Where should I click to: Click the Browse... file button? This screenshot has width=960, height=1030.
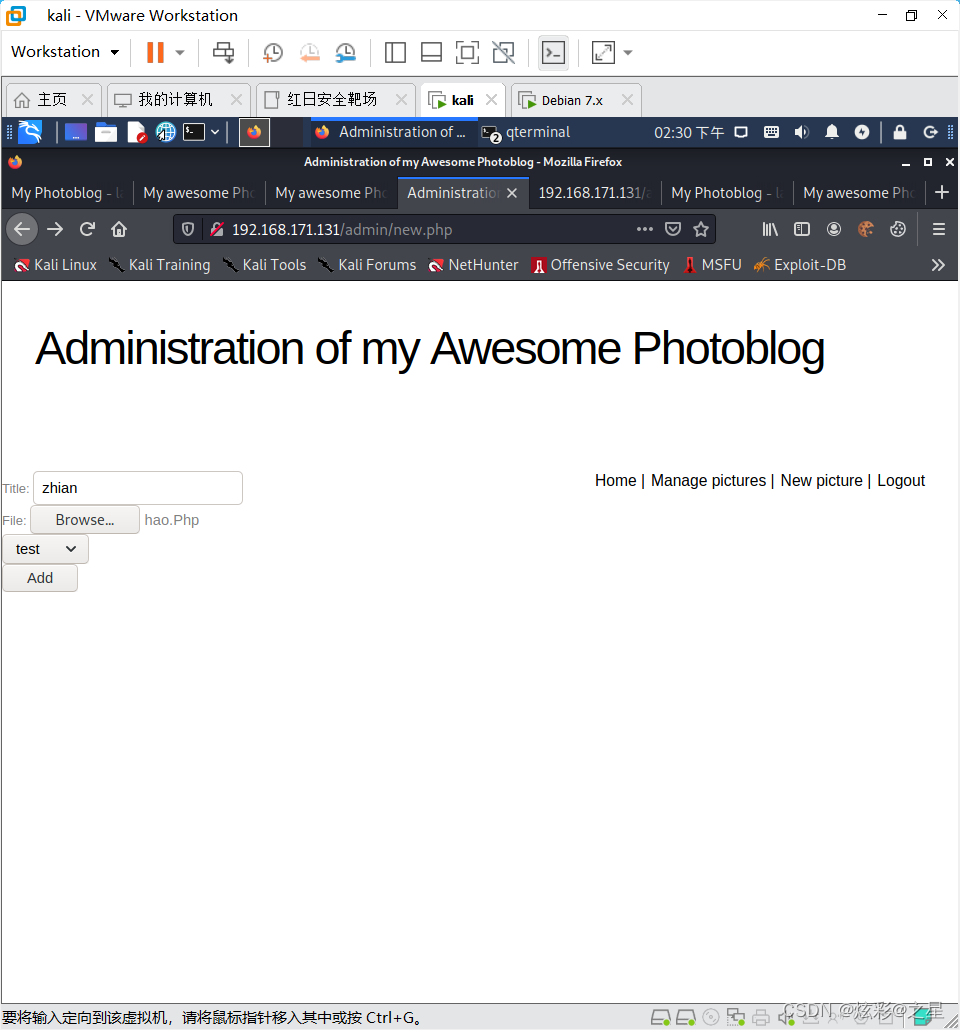tap(85, 520)
